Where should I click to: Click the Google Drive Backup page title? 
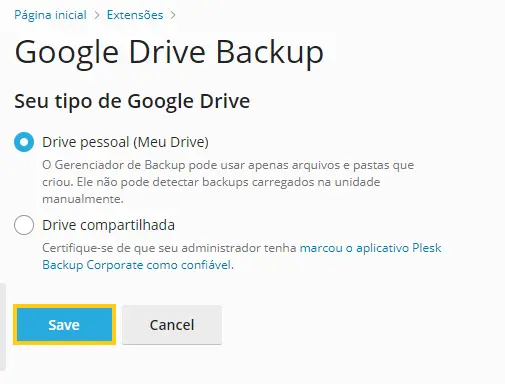click(x=169, y=53)
